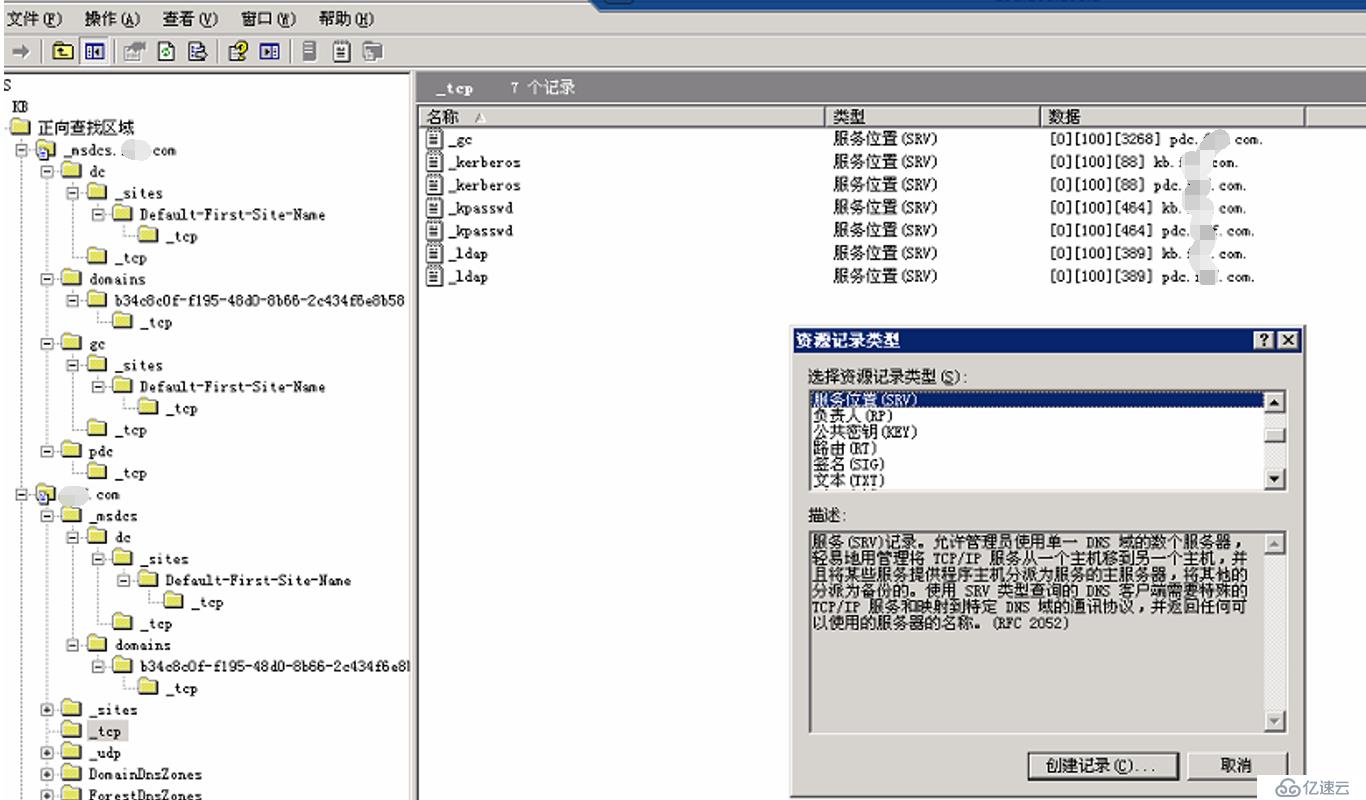Select the _kerberos record pointing to kb
Viewport: 1366px width, 800px height.
tap(484, 162)
